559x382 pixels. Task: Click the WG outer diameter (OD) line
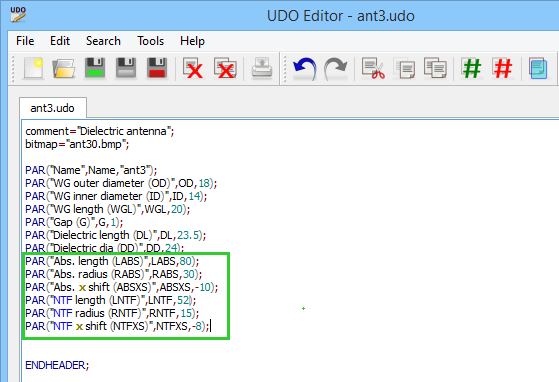coord(121,183)
